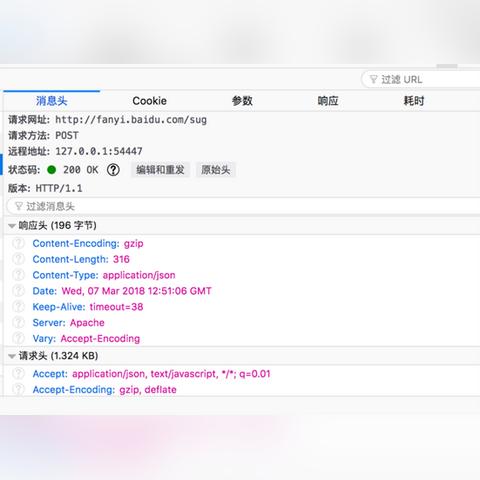Select the application/json Content-Type value
480x480 pixels.
click(139, 275)
